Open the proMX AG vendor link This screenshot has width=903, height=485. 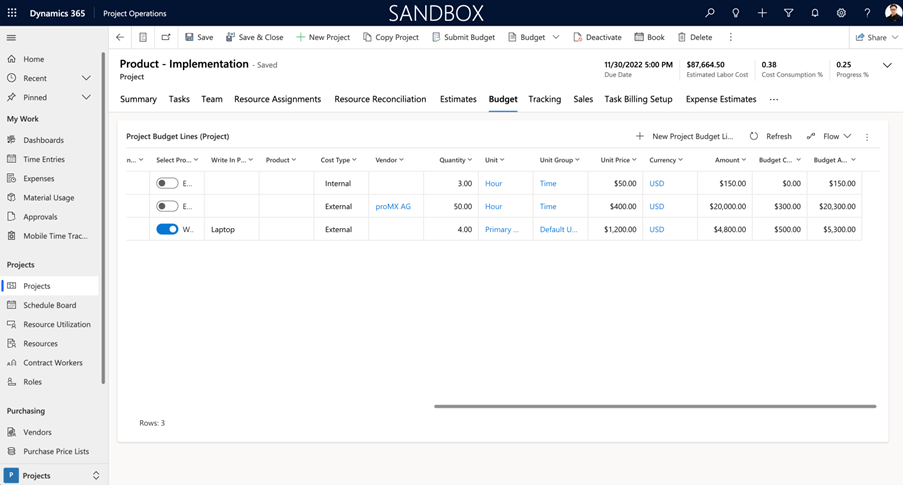[393, 207]
